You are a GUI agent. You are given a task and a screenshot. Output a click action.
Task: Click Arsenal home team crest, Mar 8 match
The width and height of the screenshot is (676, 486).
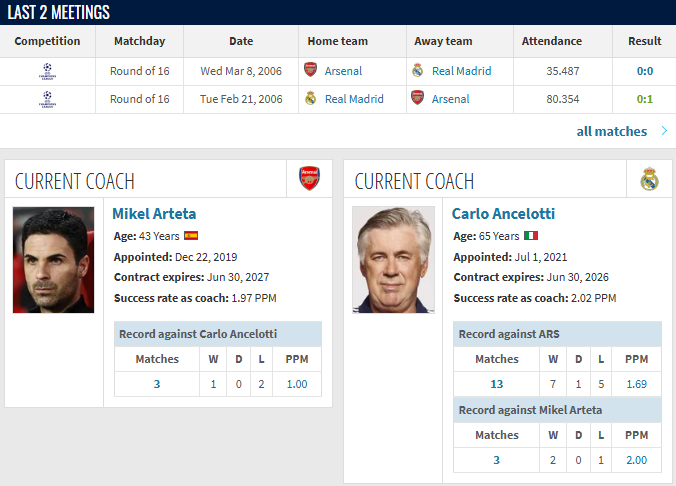click(310, 71)
